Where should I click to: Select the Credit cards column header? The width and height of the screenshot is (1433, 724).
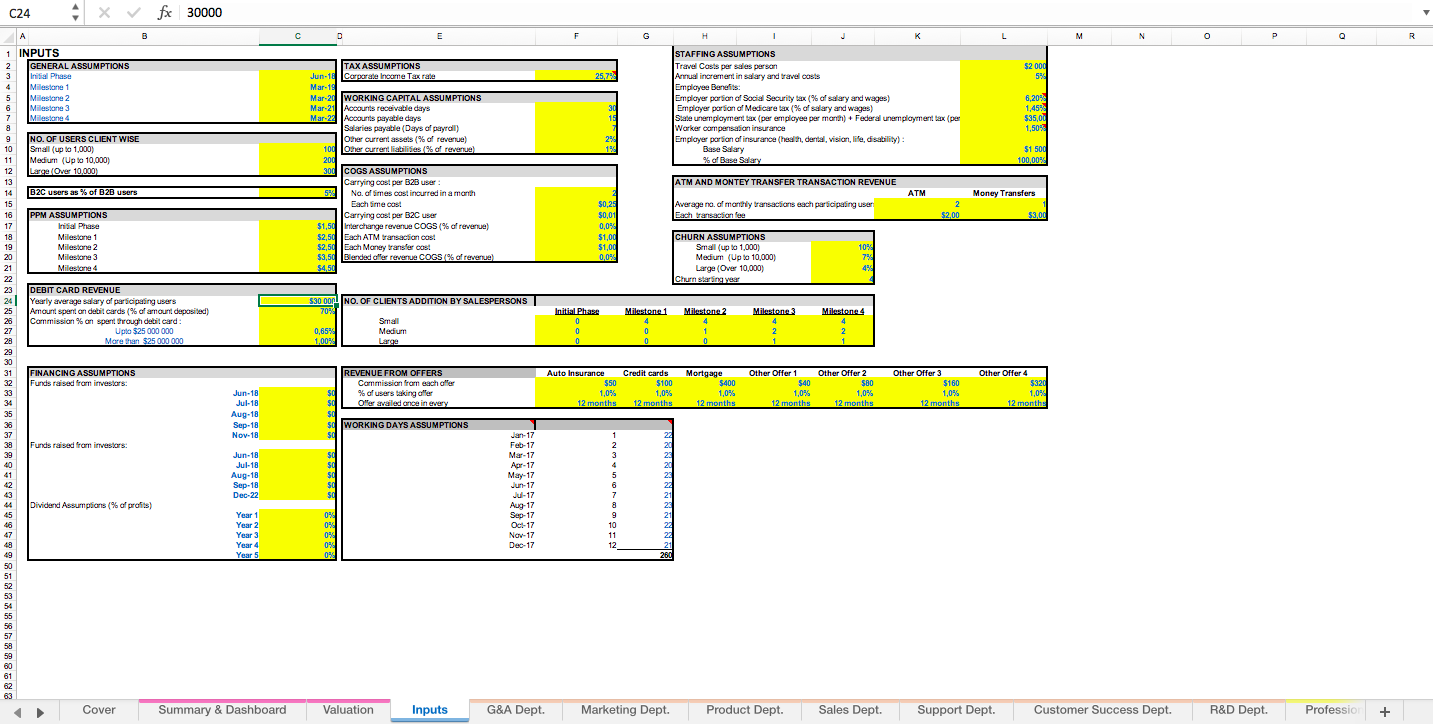click(645, 373)
